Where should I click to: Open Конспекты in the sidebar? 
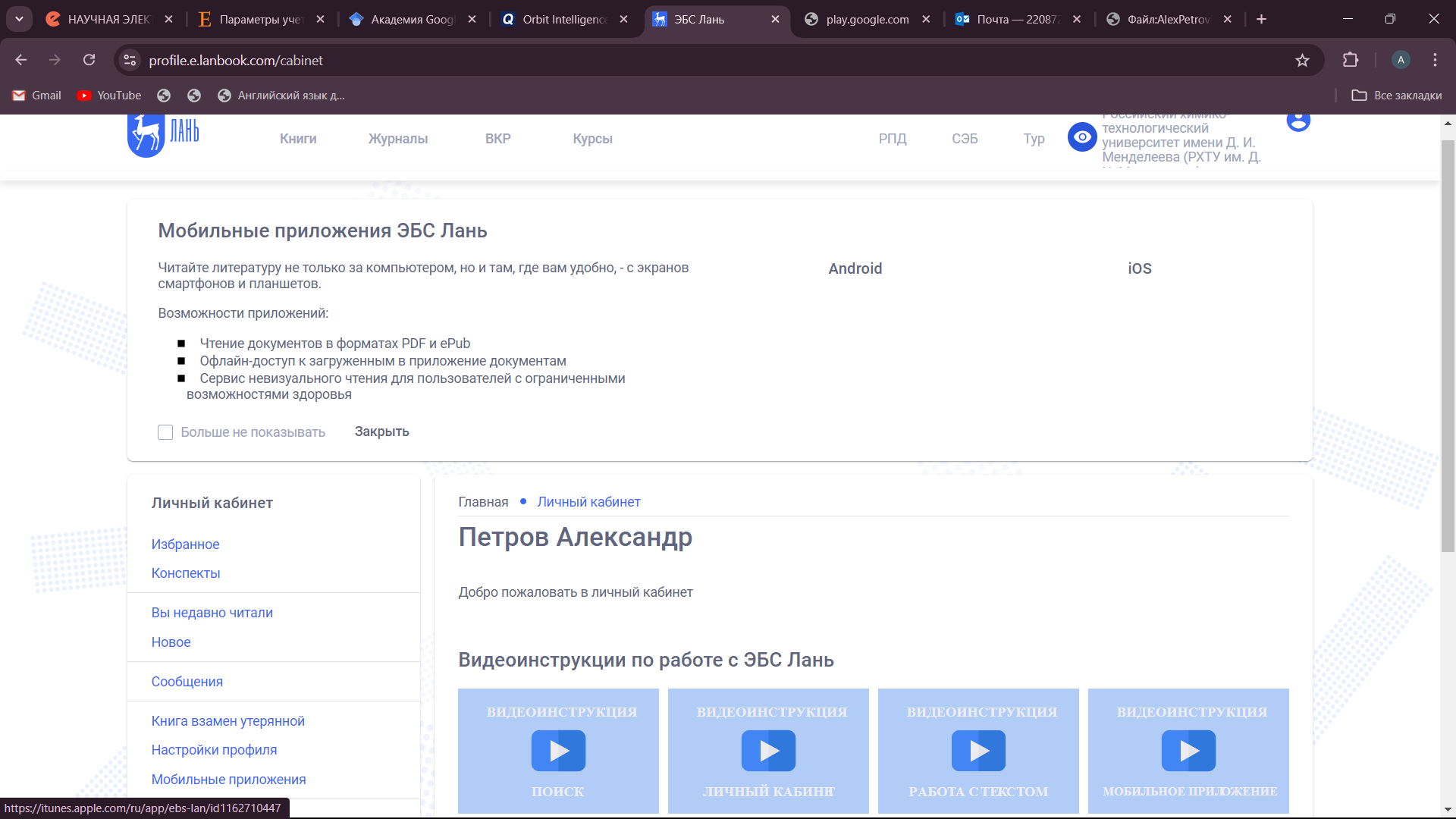coord(186,573)
